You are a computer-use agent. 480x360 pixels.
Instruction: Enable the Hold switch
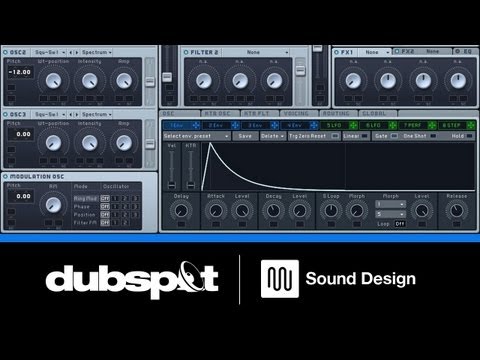469,136
